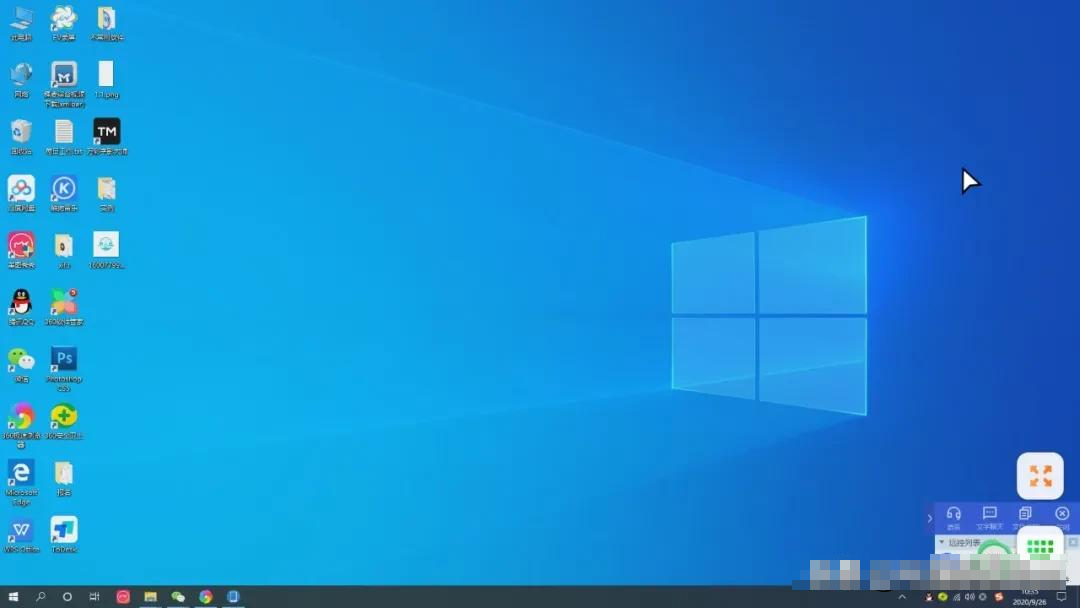The image size is (1080, 608).
Task: Select the folder beside the Edge shortcut
Action: (64, 479)
